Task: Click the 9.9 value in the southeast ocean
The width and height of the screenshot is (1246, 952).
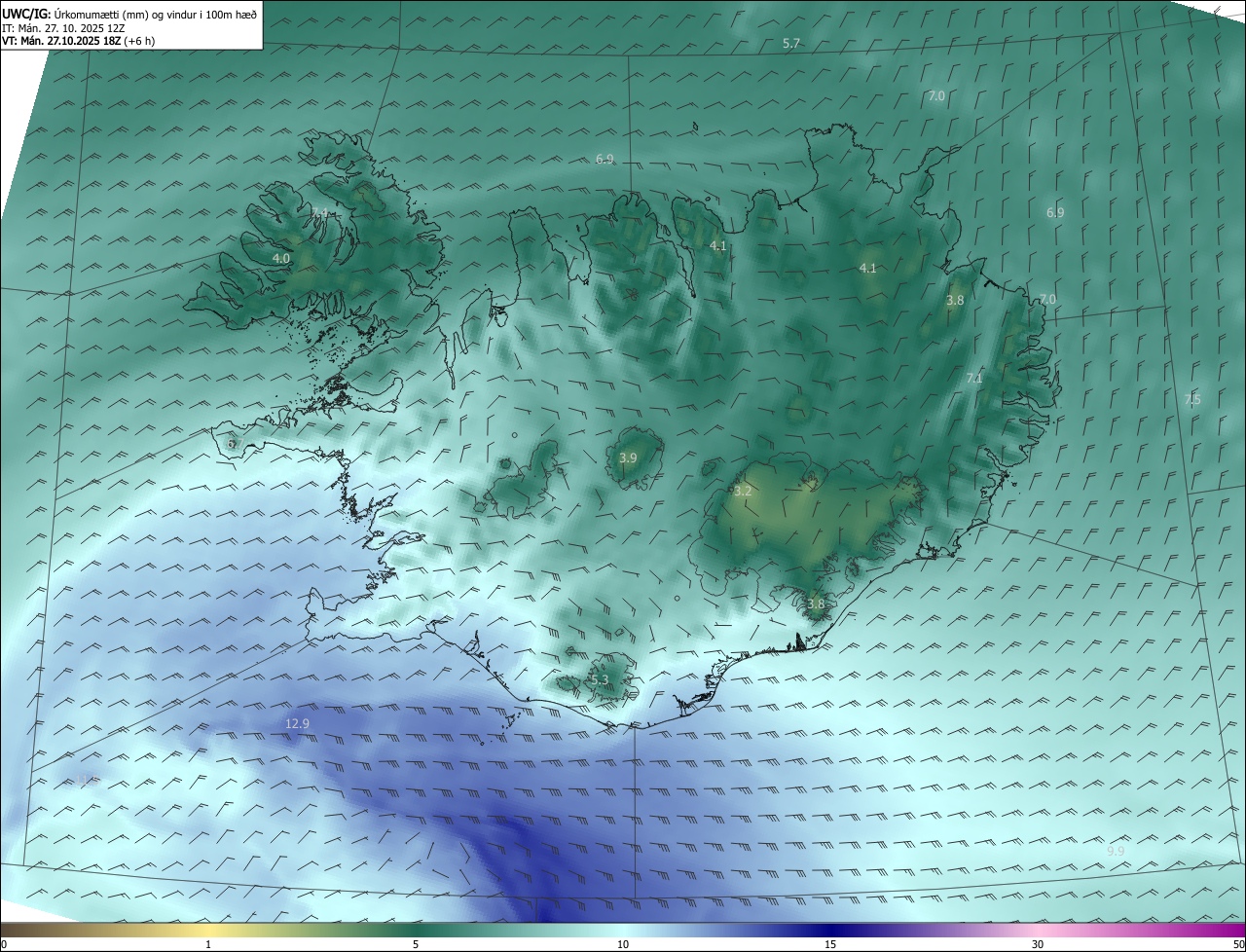Action: (1116, 851)
